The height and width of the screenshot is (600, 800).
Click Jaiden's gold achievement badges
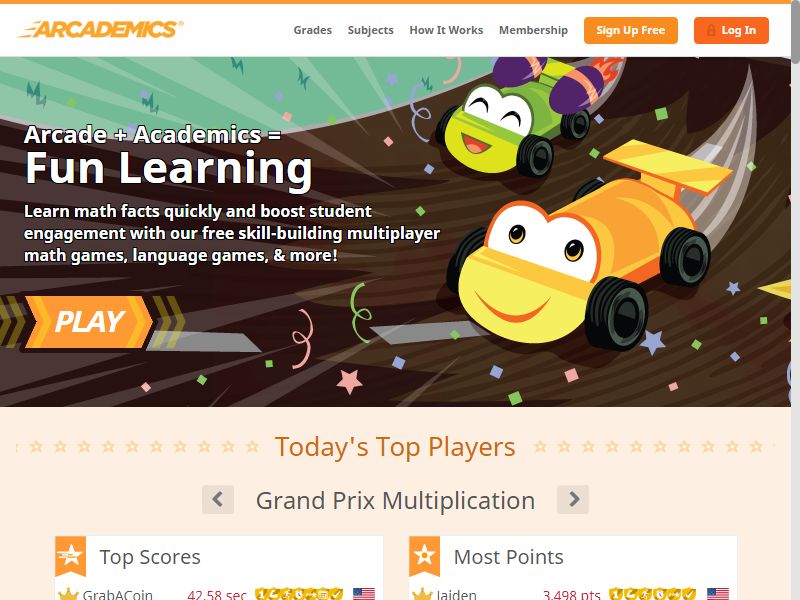(x=653, y=594)
